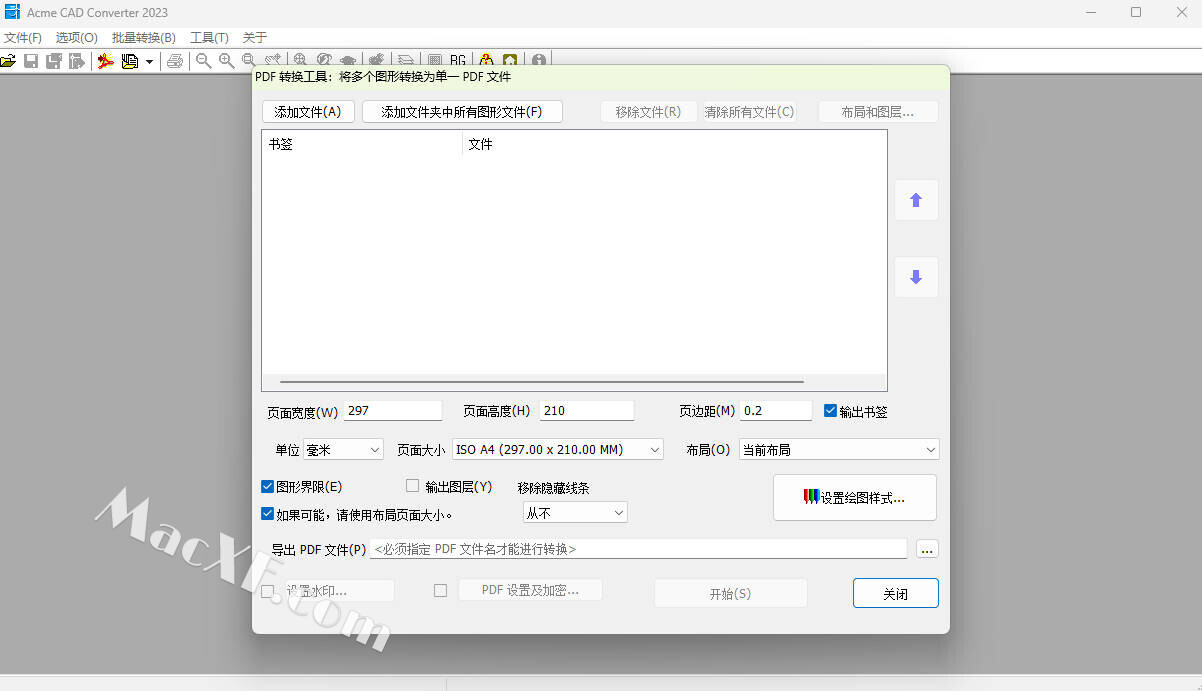Move file down with blue down arrow

click(x=915, y=277)
